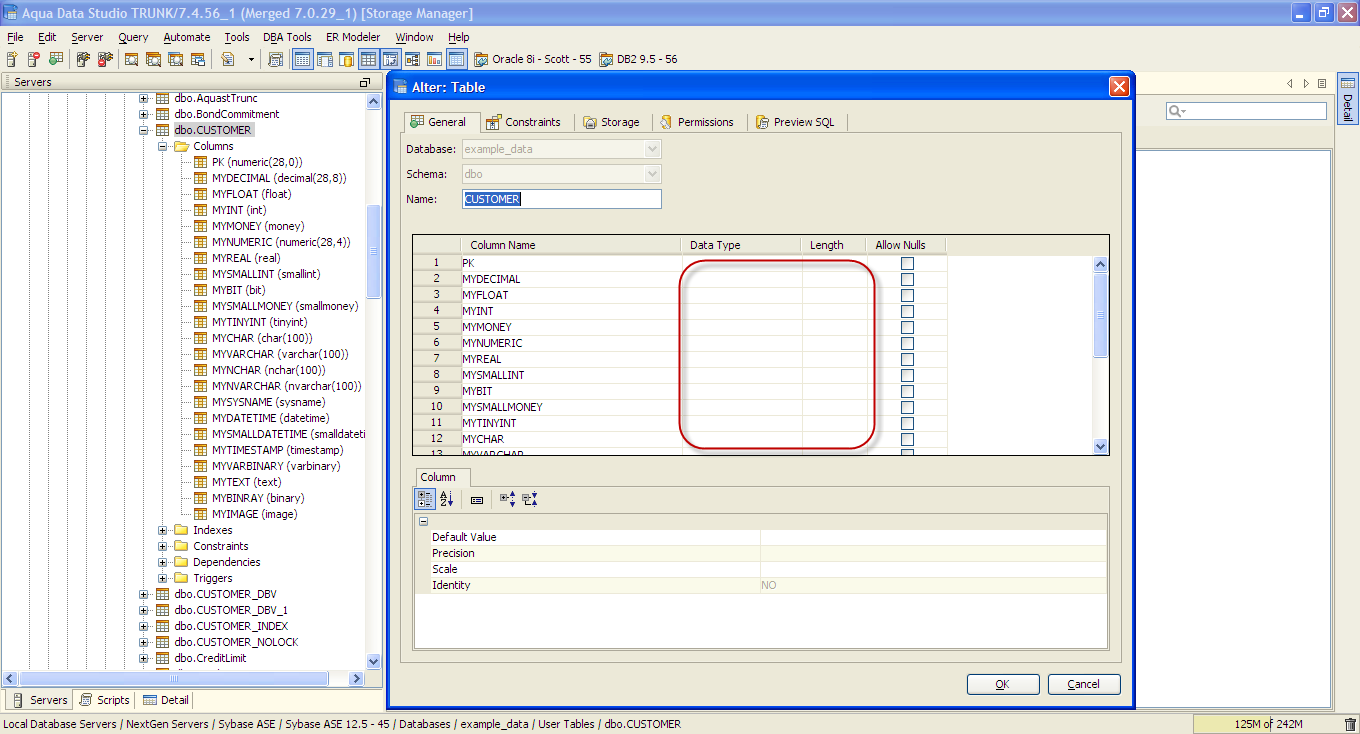Click the right arrow icon in right panel header
The height and width of the screenshot is (734, 1360).
pos(1306,83)
